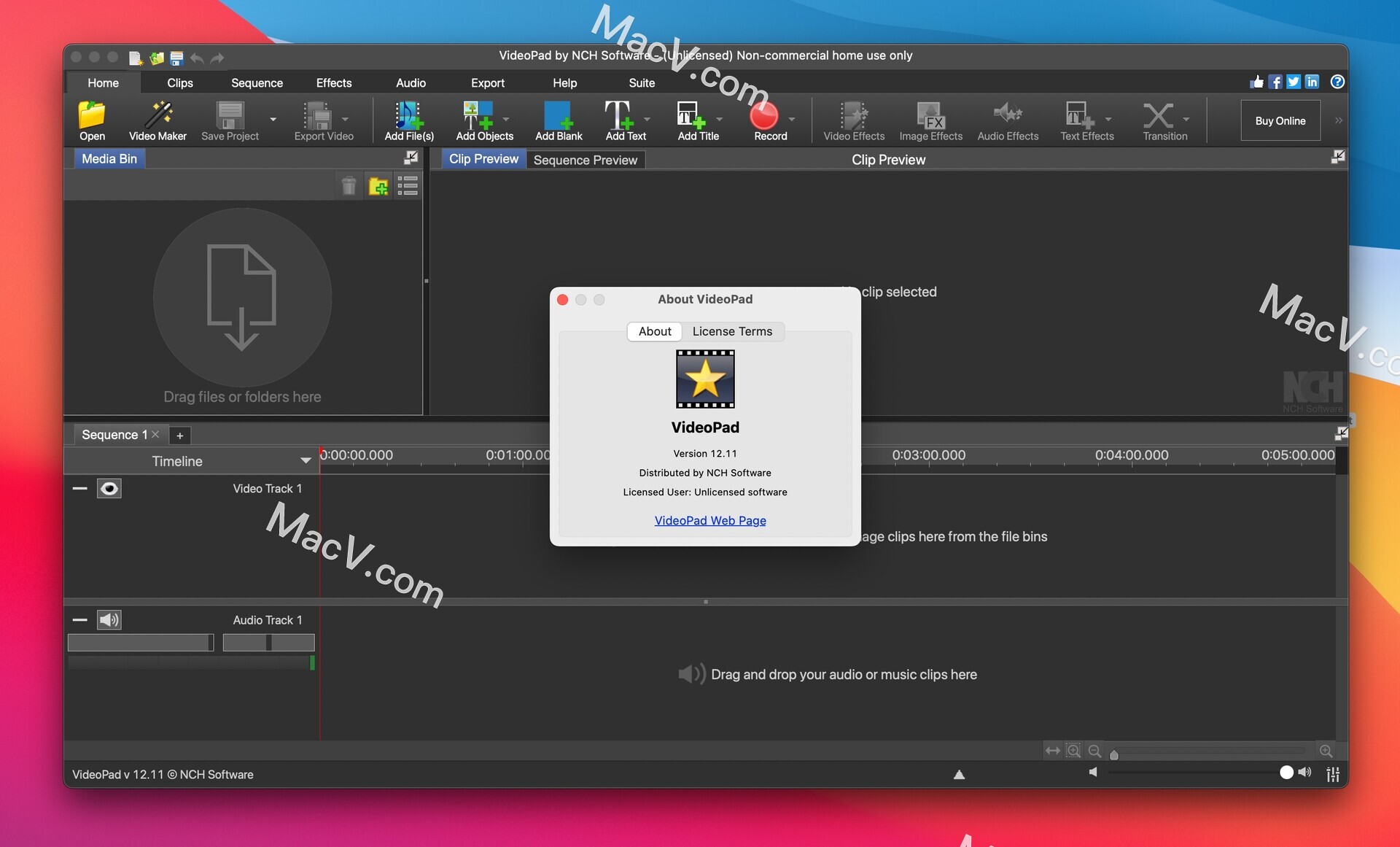The image size is (1400, 847).
Task: Switch Media Bin to list view icon
Action: pyautogui.click(x=408, y=186)
